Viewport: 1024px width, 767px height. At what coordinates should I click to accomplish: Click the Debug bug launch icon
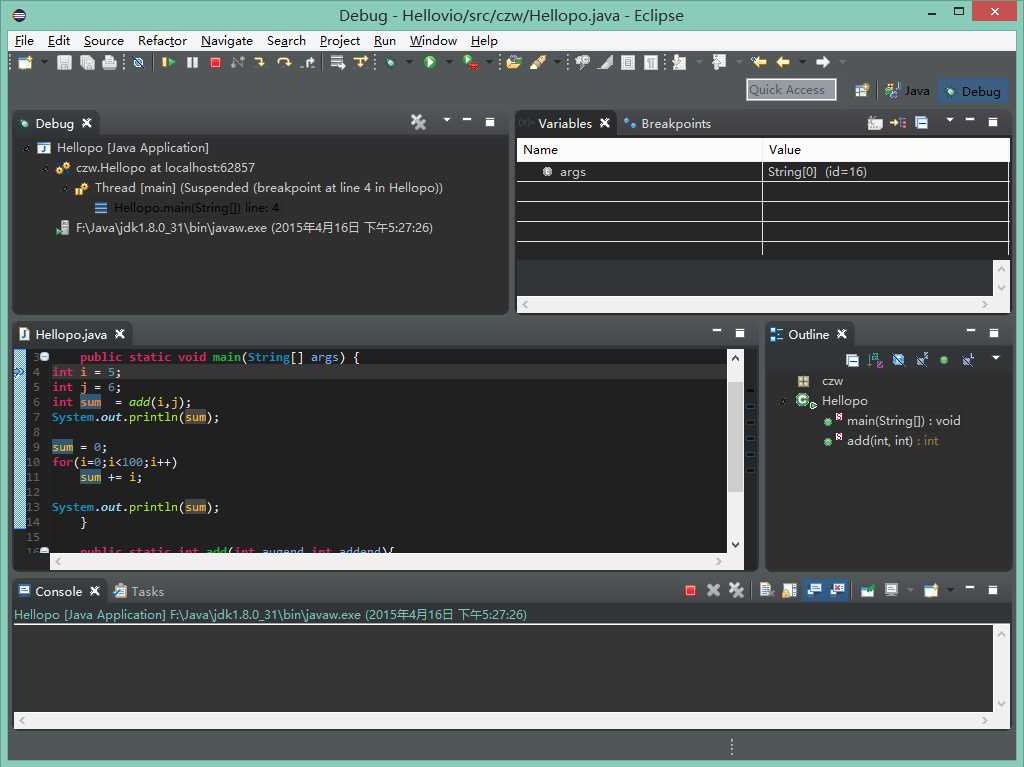point(391,62)
